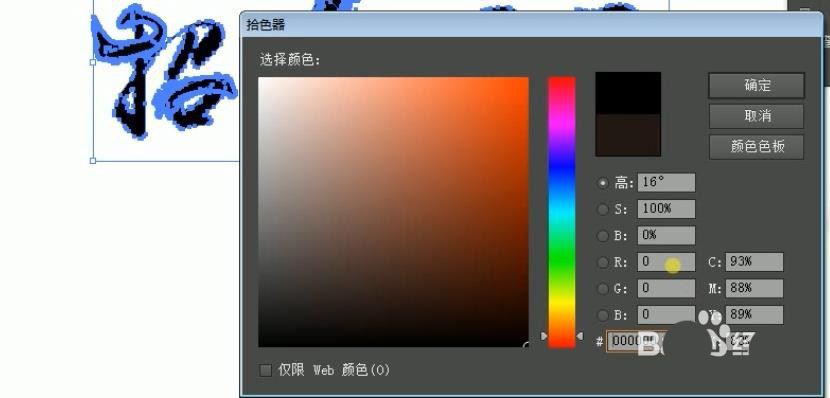Select the B brightness radio button
The height and width of the screenshot is (398, 830).
click(602, 236)
